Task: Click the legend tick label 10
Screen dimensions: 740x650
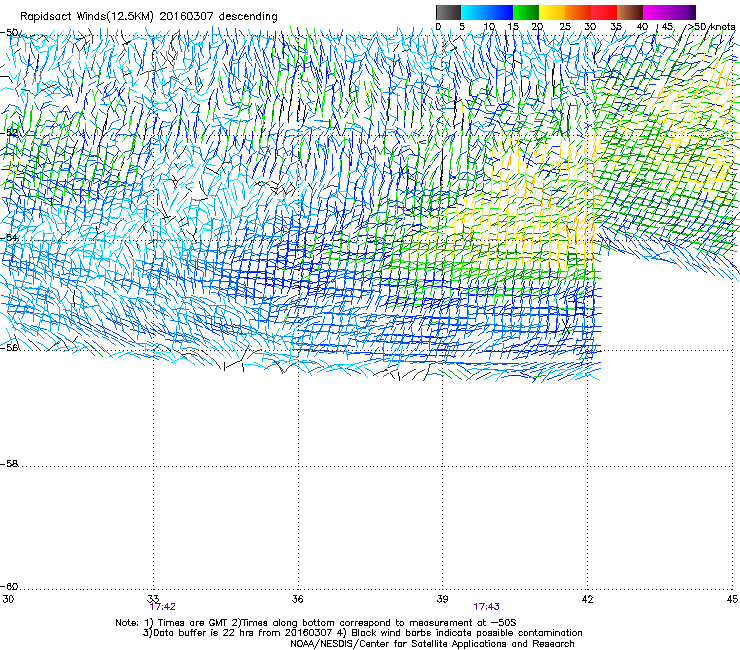Action: coord(489,27)
